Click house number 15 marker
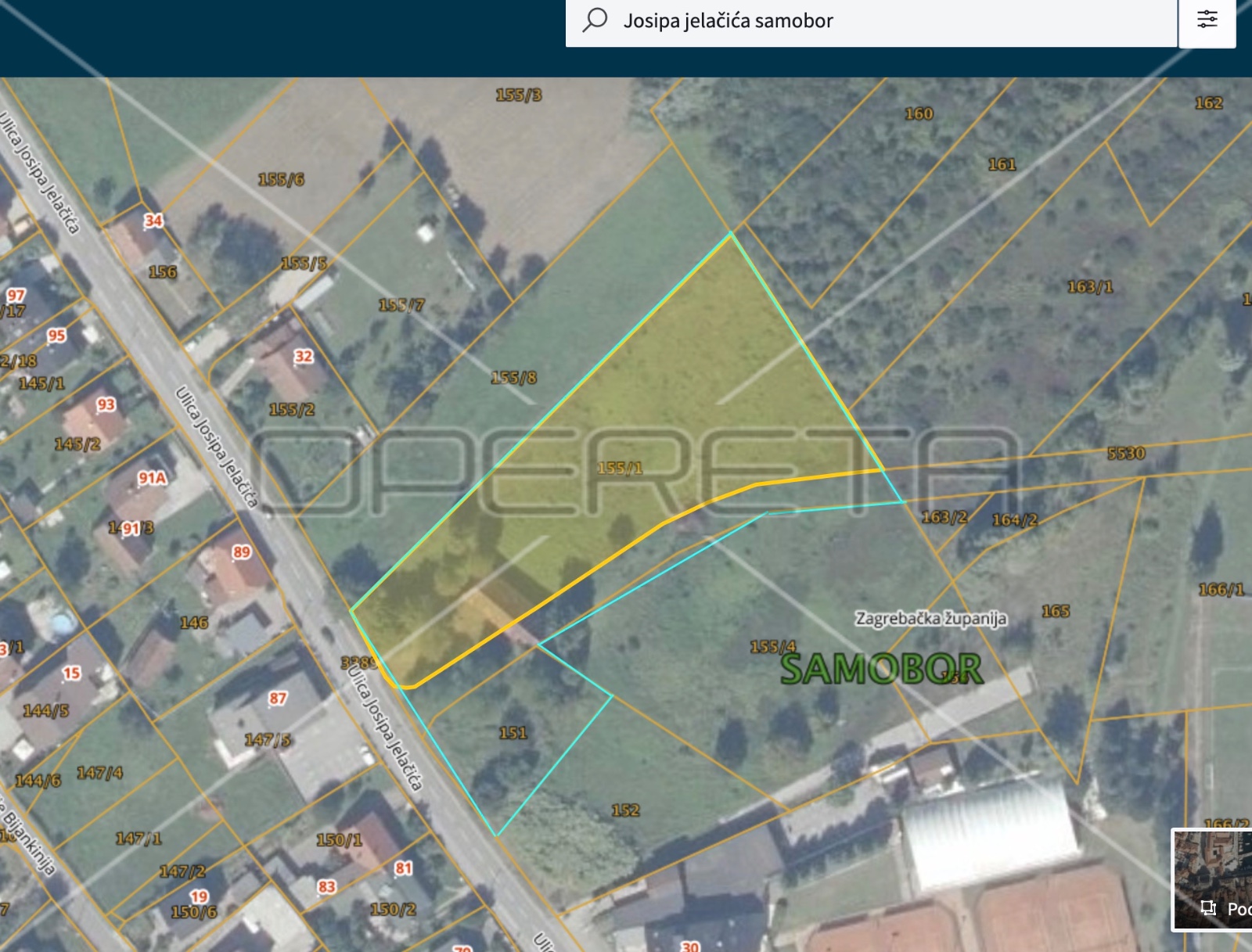Viewport: 1252px width, 952px height. (x=72, y=674)
